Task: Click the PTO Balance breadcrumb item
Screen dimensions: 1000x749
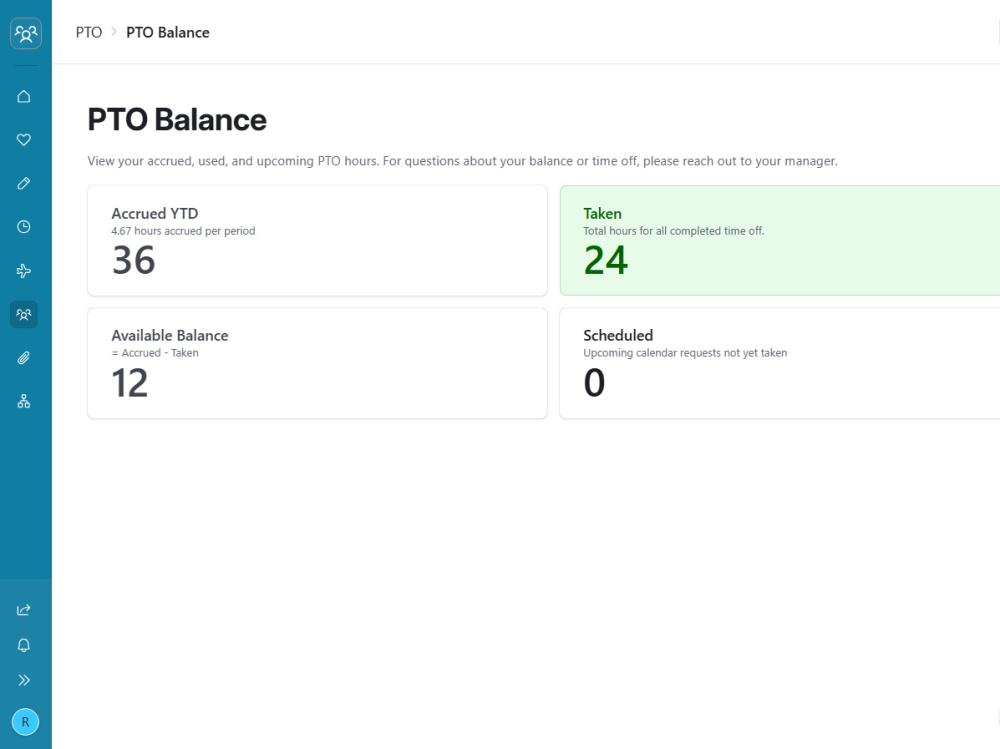Action: [168, 33]
